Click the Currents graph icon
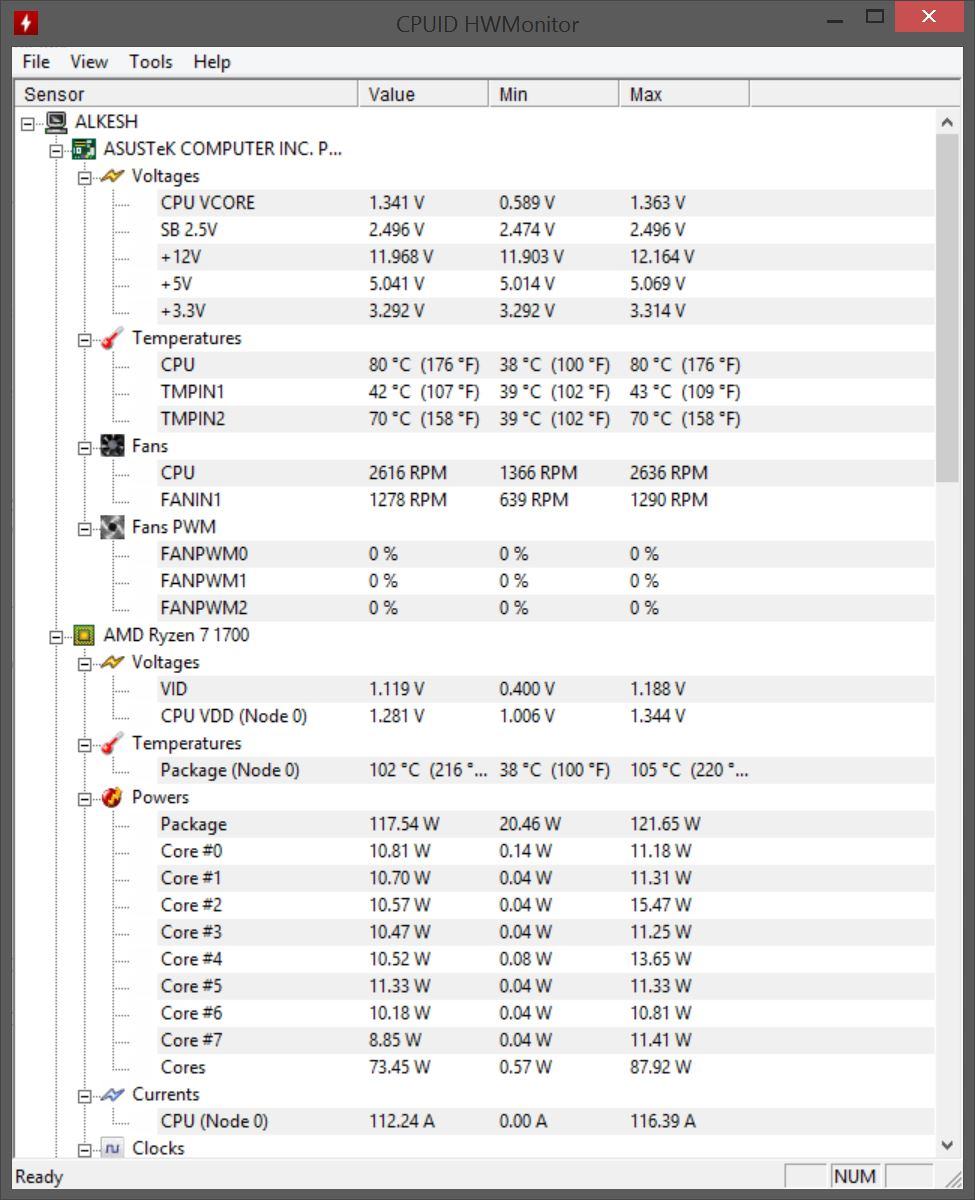Image resolution: width=975 pixels, height=1200 pixels. click(x=112, y=1095)
